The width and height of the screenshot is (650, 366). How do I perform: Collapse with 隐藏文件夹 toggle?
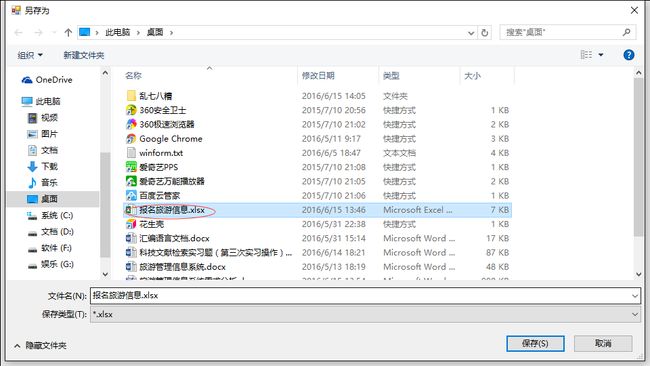tap(40, 345)
